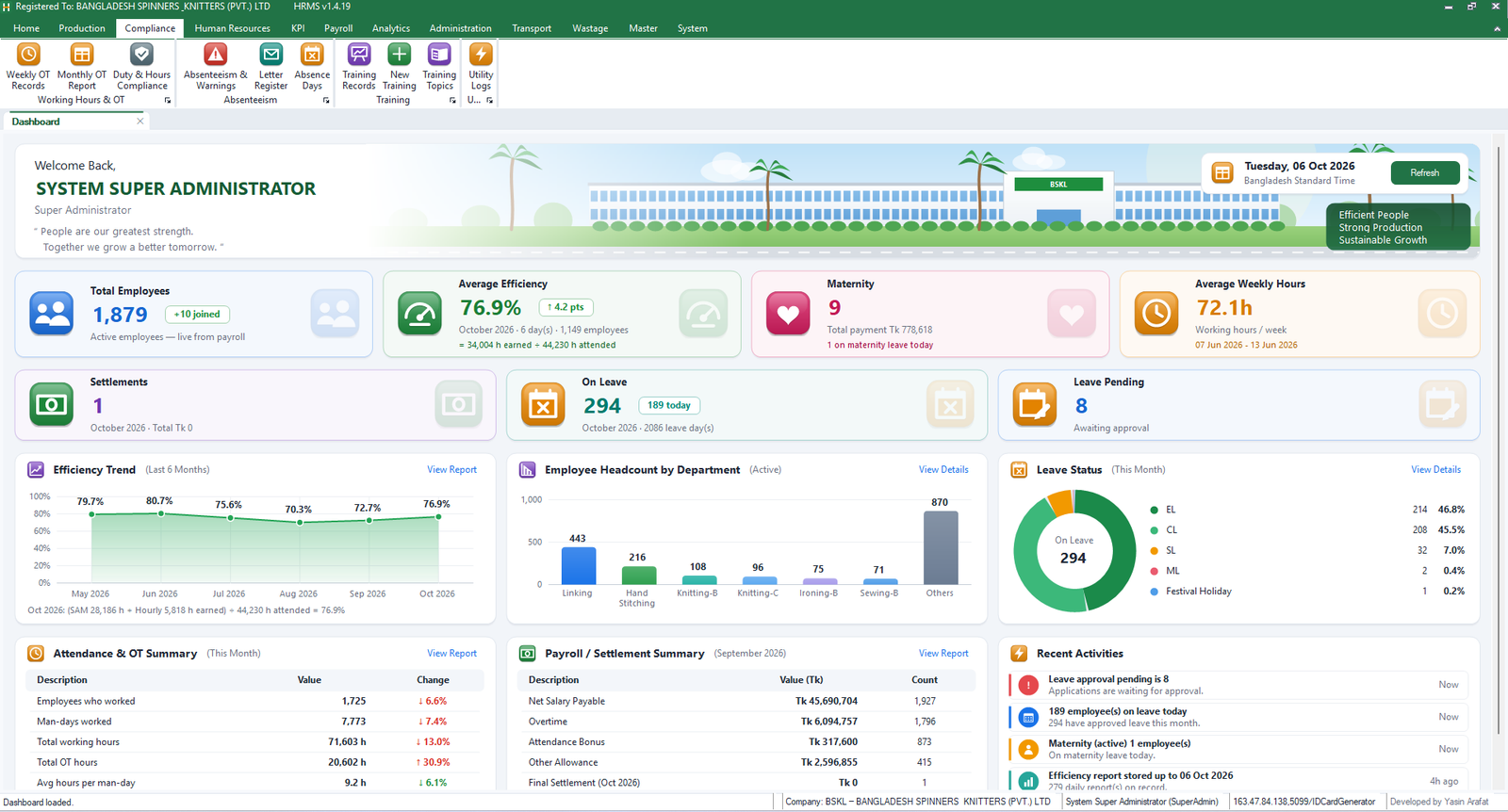Click the 189 today badge

click(669, 405)
